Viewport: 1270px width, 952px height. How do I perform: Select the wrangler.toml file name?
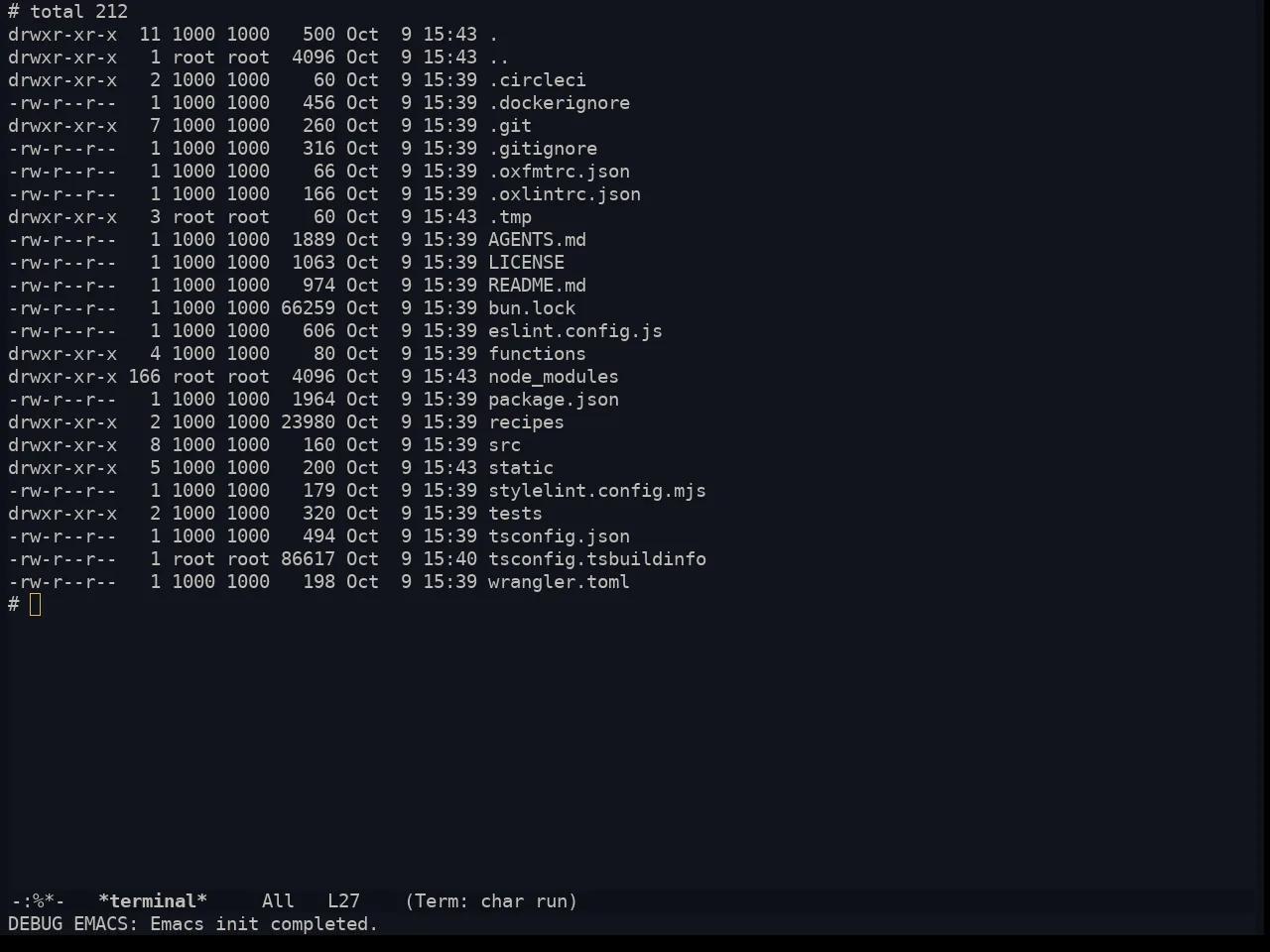click(x=559, y=582)
